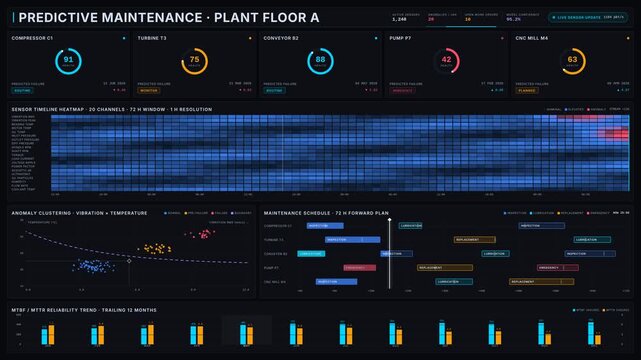
Task: Open Pump P7 Replacement task bar
Action: (445, 268)
